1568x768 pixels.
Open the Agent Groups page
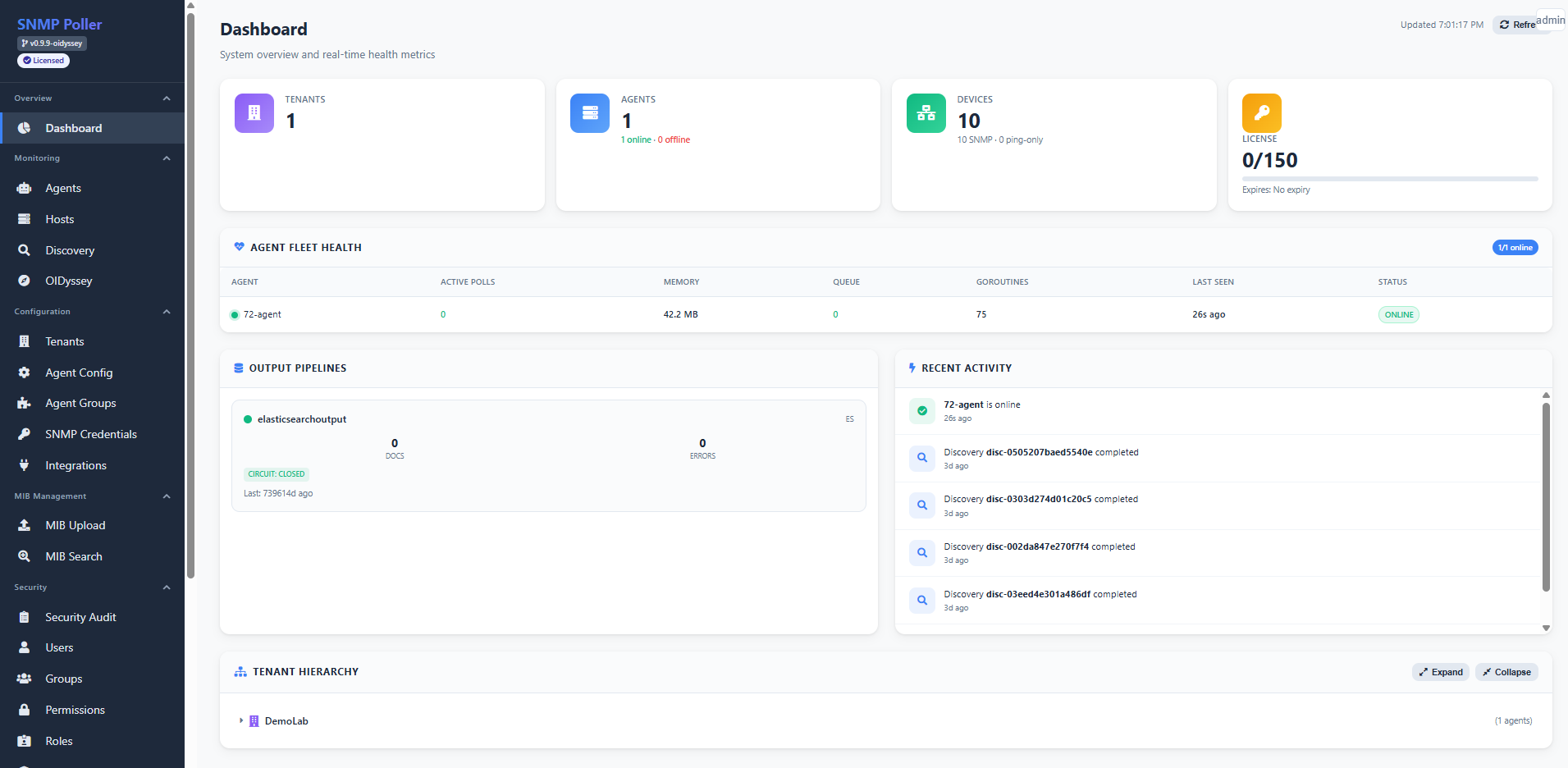tap(80, 402)
